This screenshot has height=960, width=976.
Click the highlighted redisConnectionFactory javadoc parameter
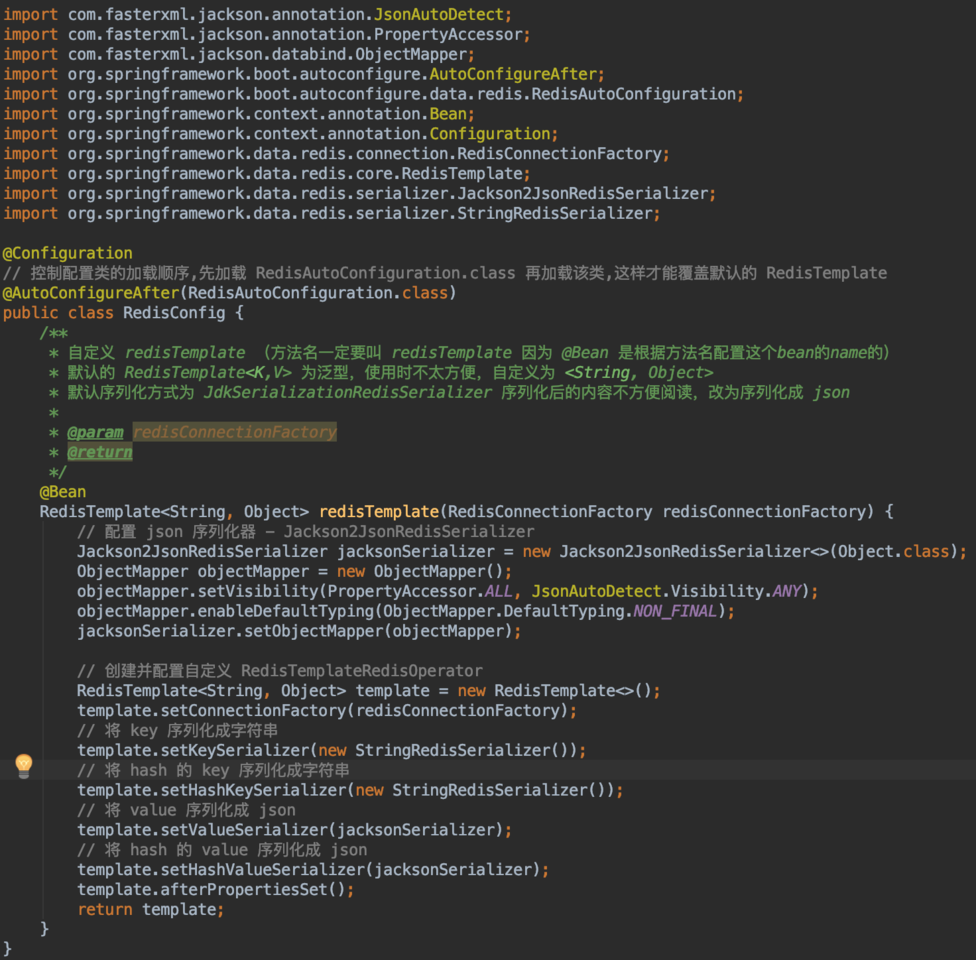point(235,432)
